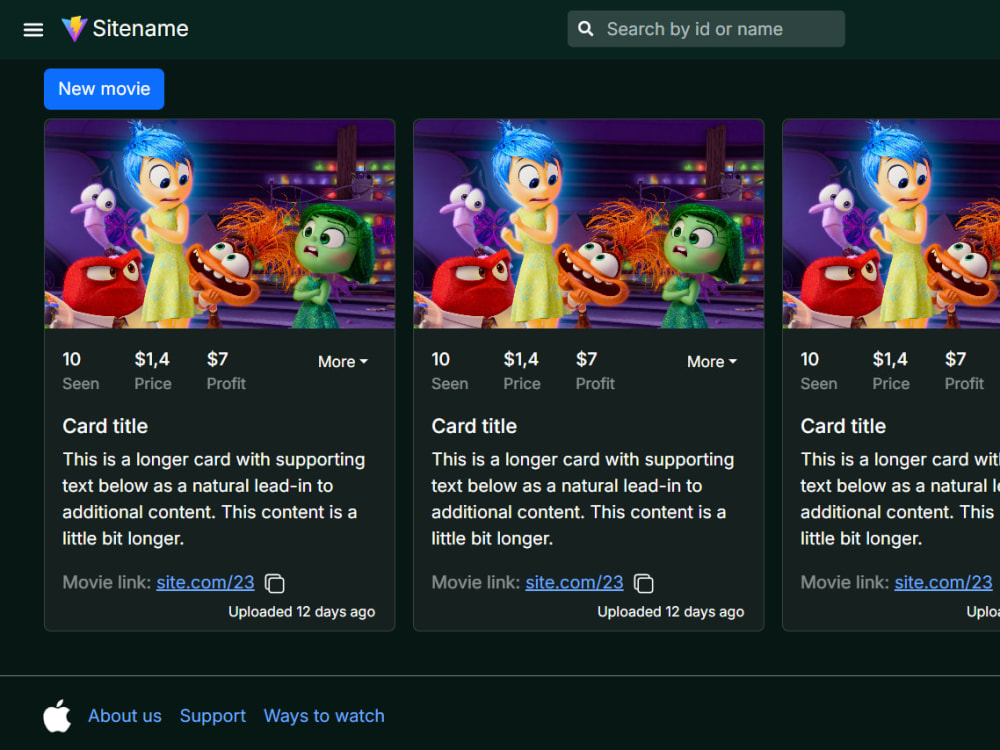Open the Ways to watch footer link
The height and width of the screenshot is (750, 1000).
coord(324,716)
